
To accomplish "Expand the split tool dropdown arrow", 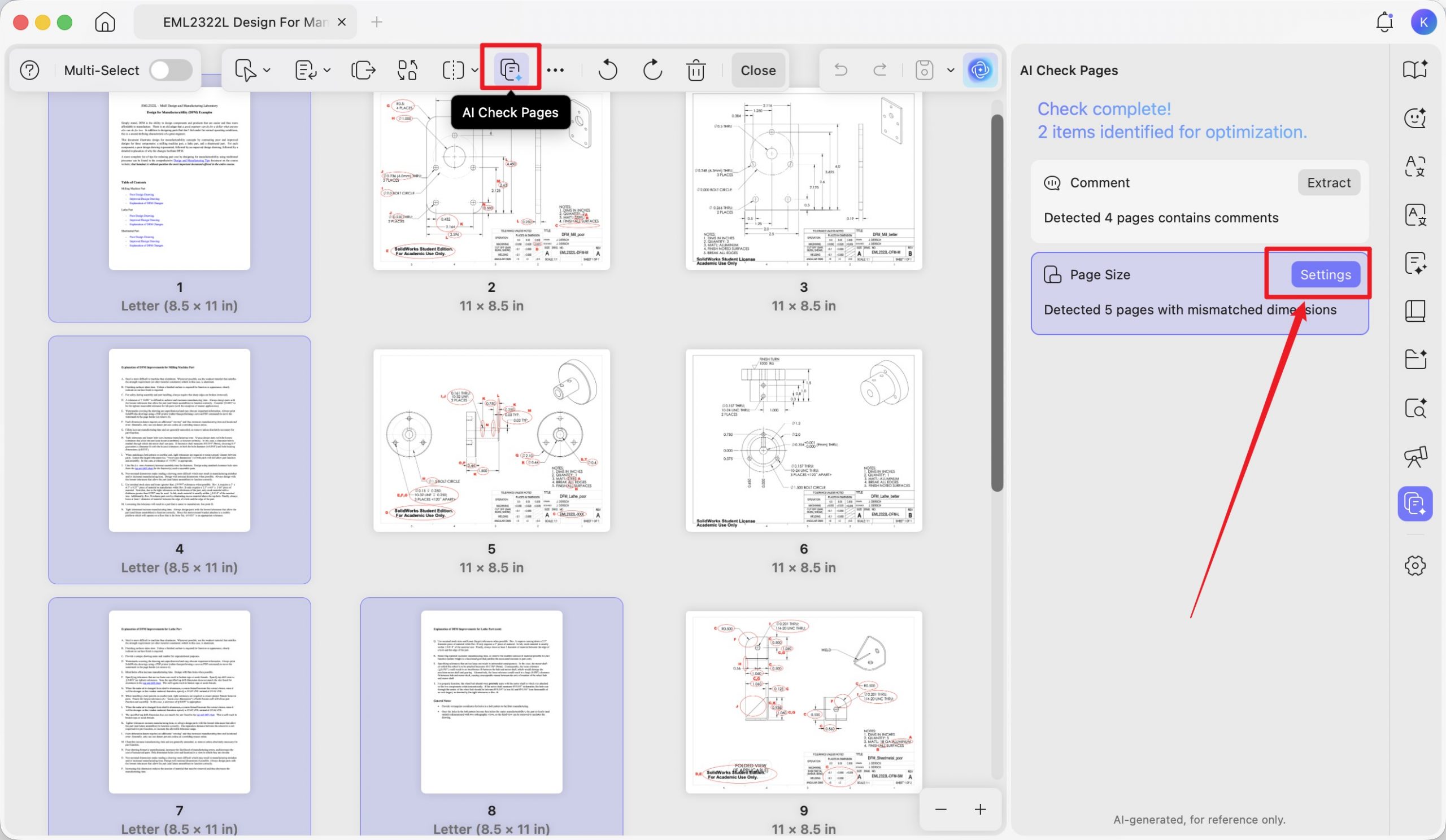I will (474, 70).
